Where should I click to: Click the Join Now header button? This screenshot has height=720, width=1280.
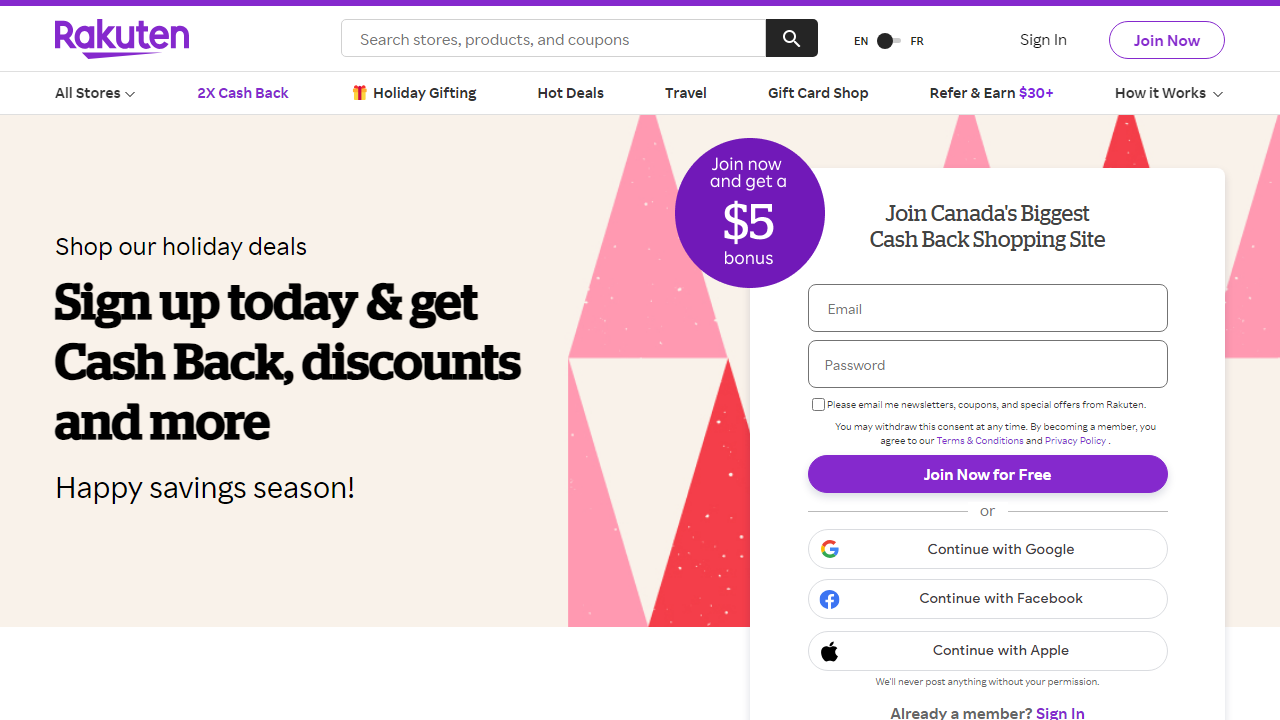[x=1166, y=40]
